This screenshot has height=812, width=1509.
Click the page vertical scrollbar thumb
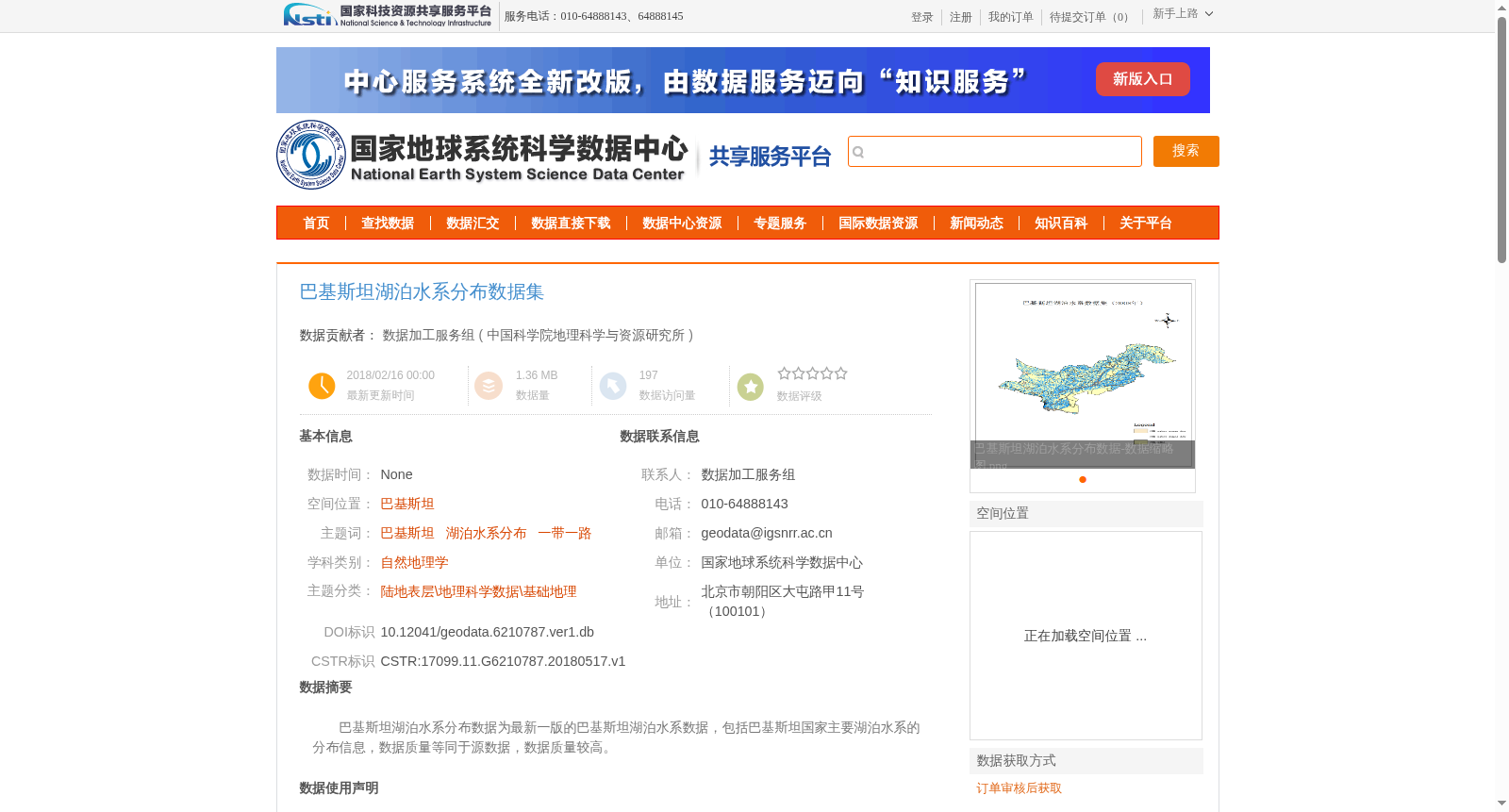coord(1501,140)
